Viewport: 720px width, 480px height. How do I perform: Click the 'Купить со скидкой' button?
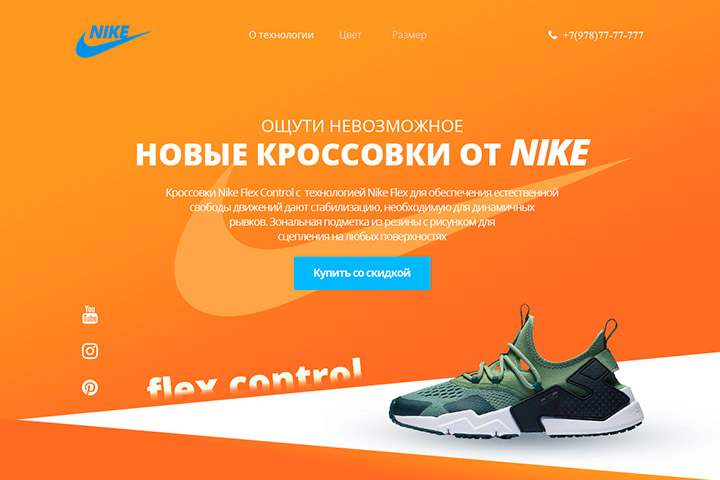coord(362,273)
